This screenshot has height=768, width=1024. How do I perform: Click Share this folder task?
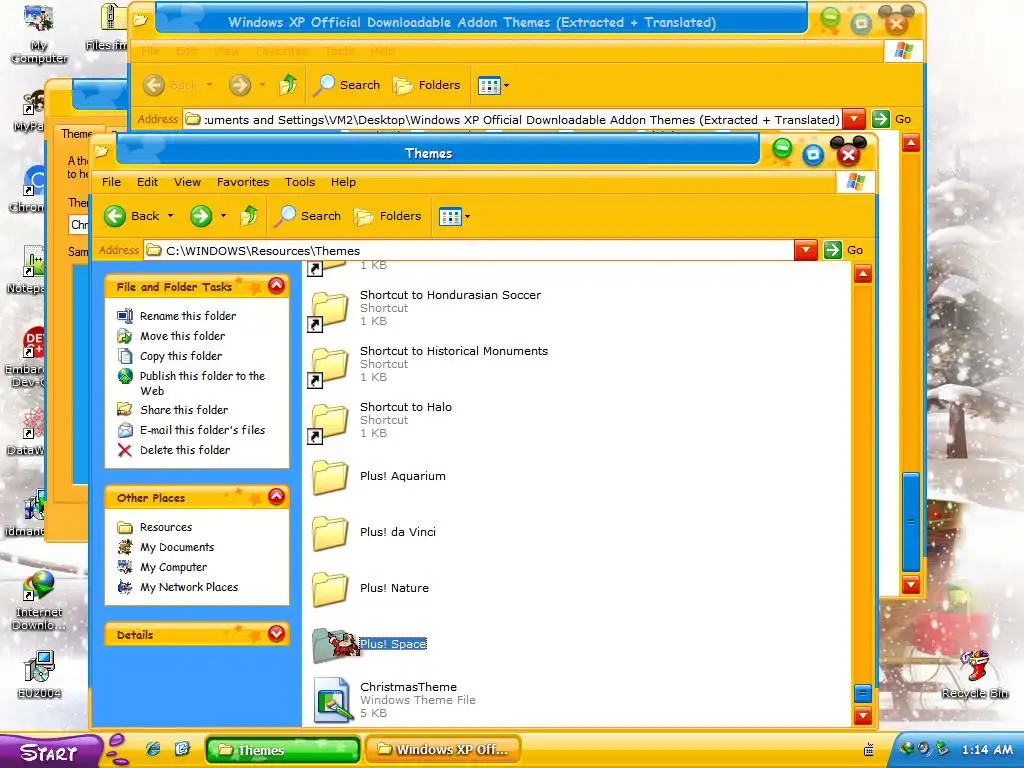coord(184,410)
